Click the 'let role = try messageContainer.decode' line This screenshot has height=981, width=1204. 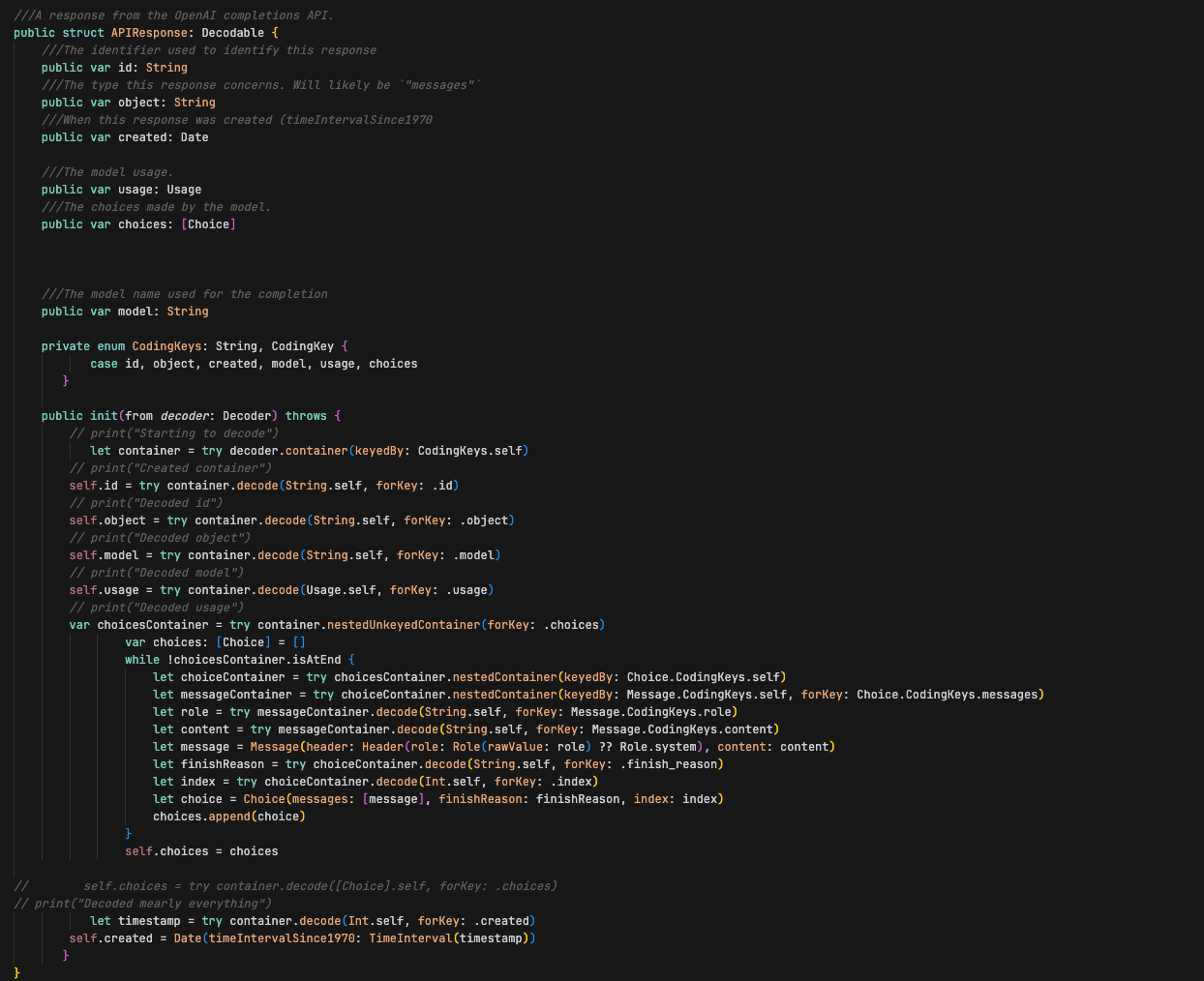pos(446,712)
